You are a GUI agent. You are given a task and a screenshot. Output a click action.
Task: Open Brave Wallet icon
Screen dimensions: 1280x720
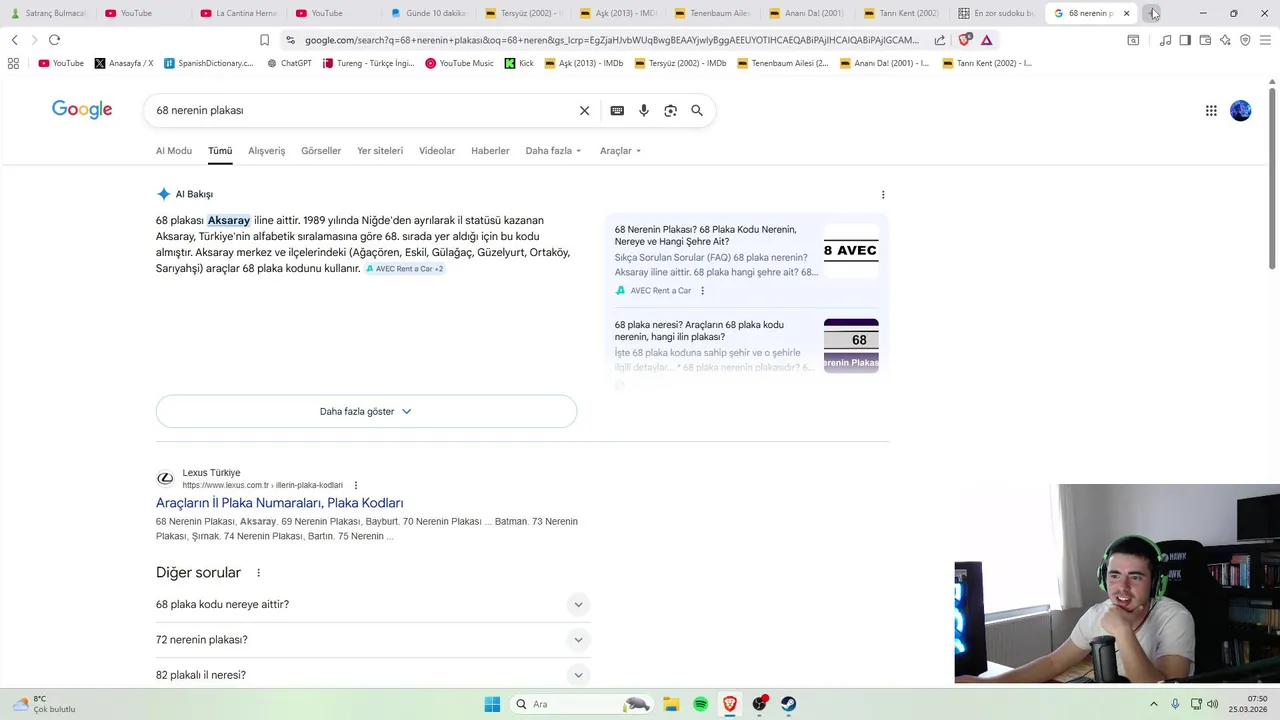(x=1205, y=40)
